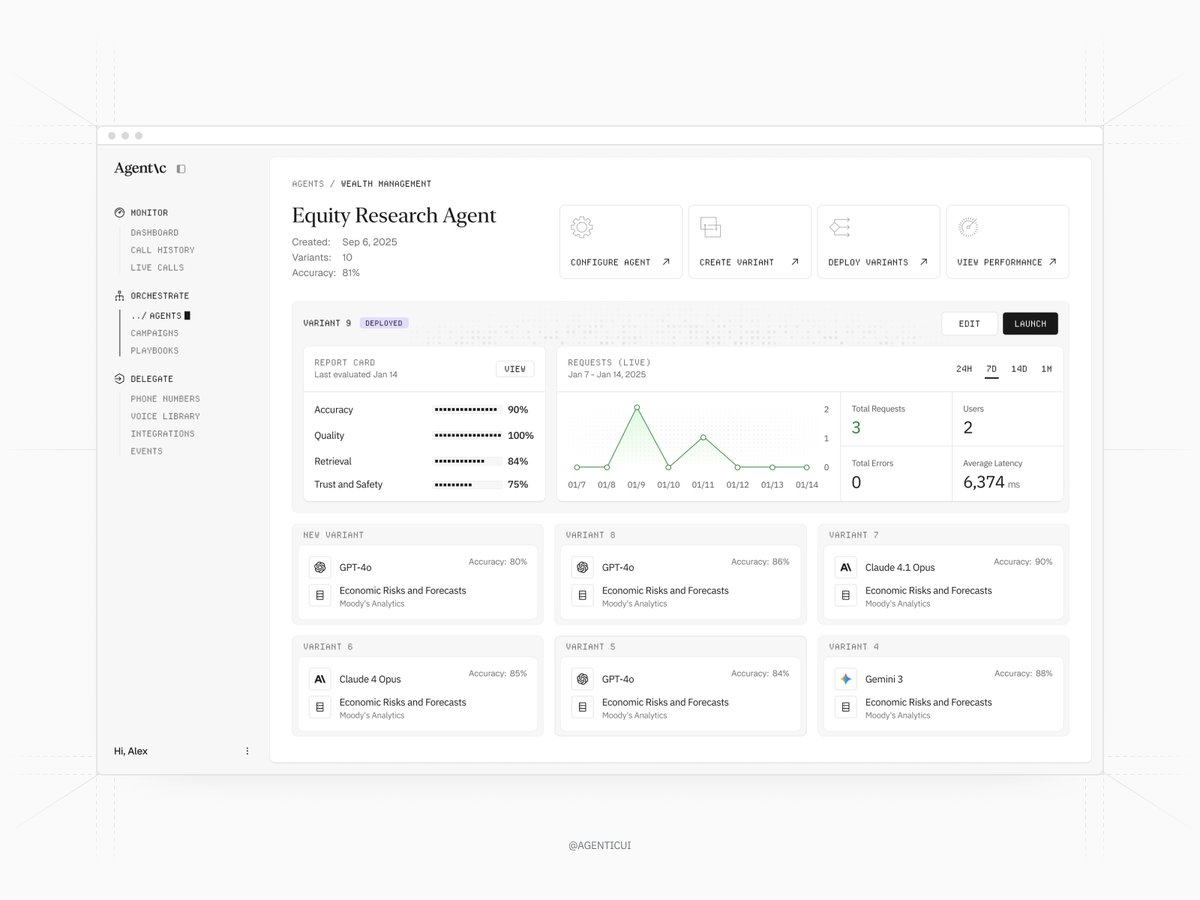Image resolution: width=1200 pixels, height=900 pixels.
Task: Go to Phone Numbers
Action: coord(165,399)
